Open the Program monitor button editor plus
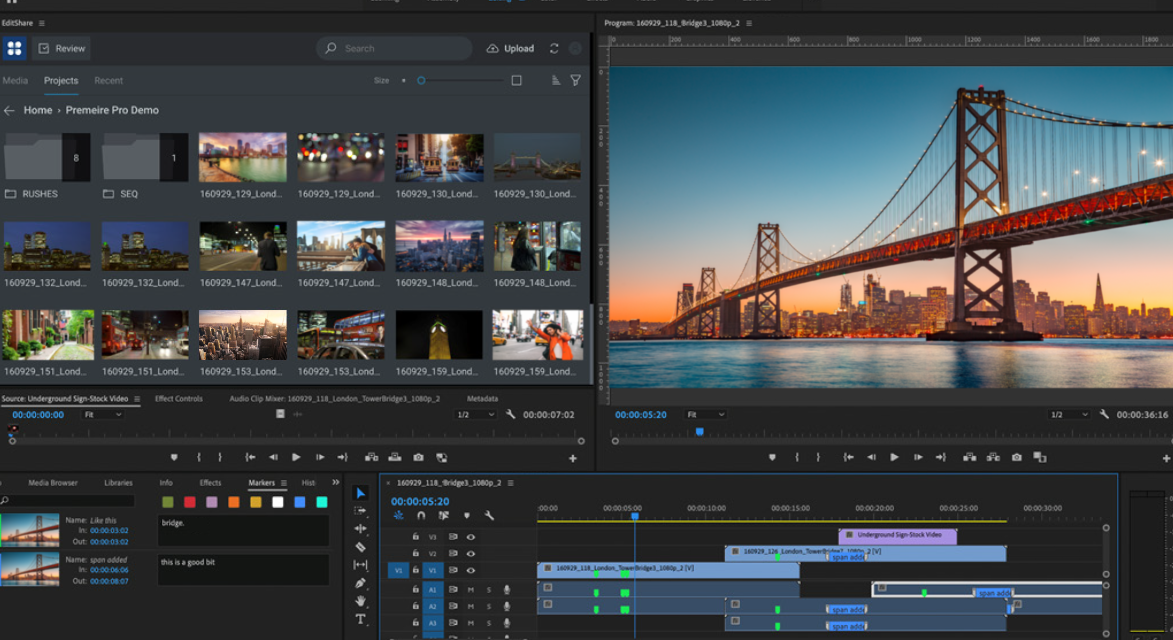The height and width of the screenshot is (640, 1173). tap(1167, 458)
